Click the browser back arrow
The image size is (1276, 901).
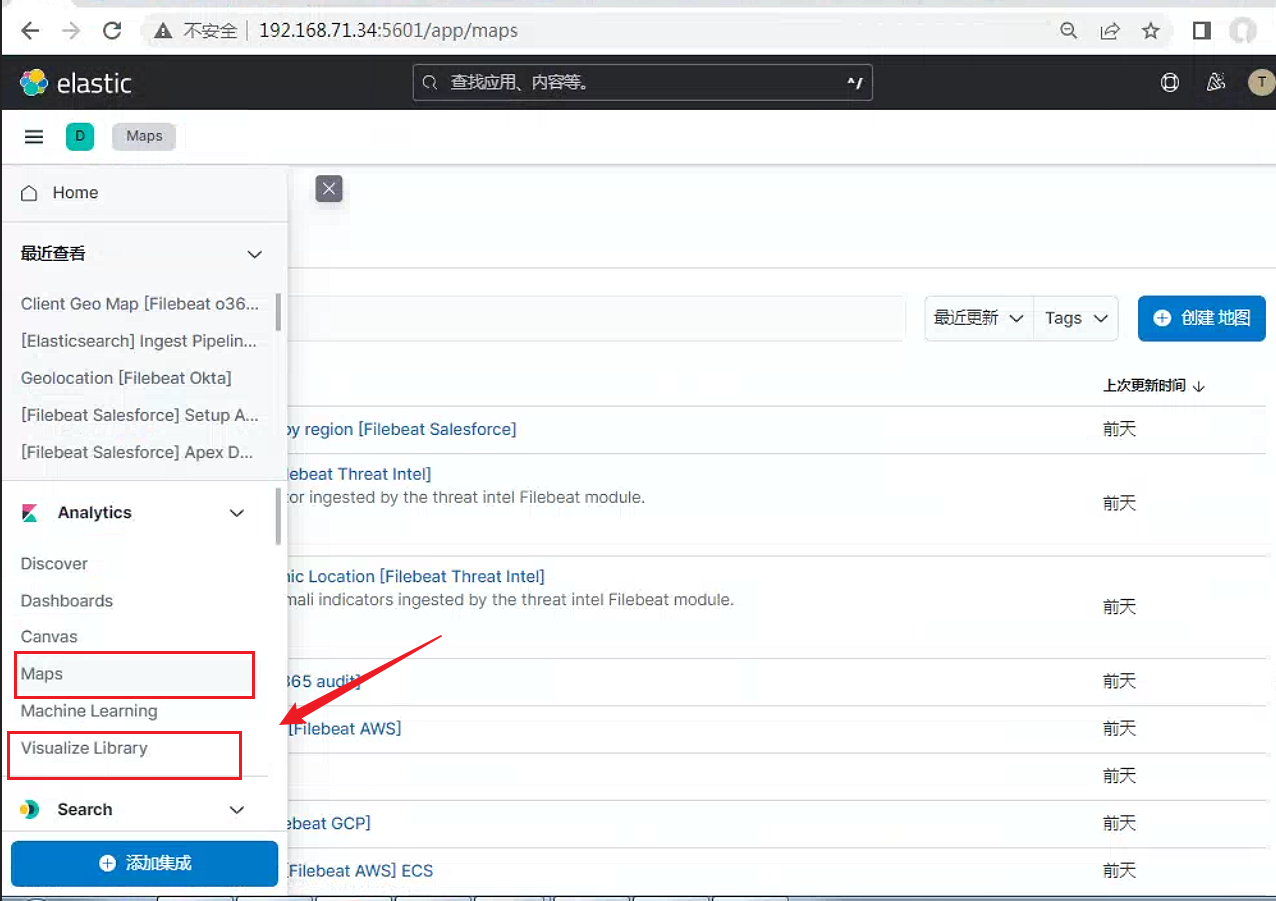pyautogui.click(x=30, y=31)
